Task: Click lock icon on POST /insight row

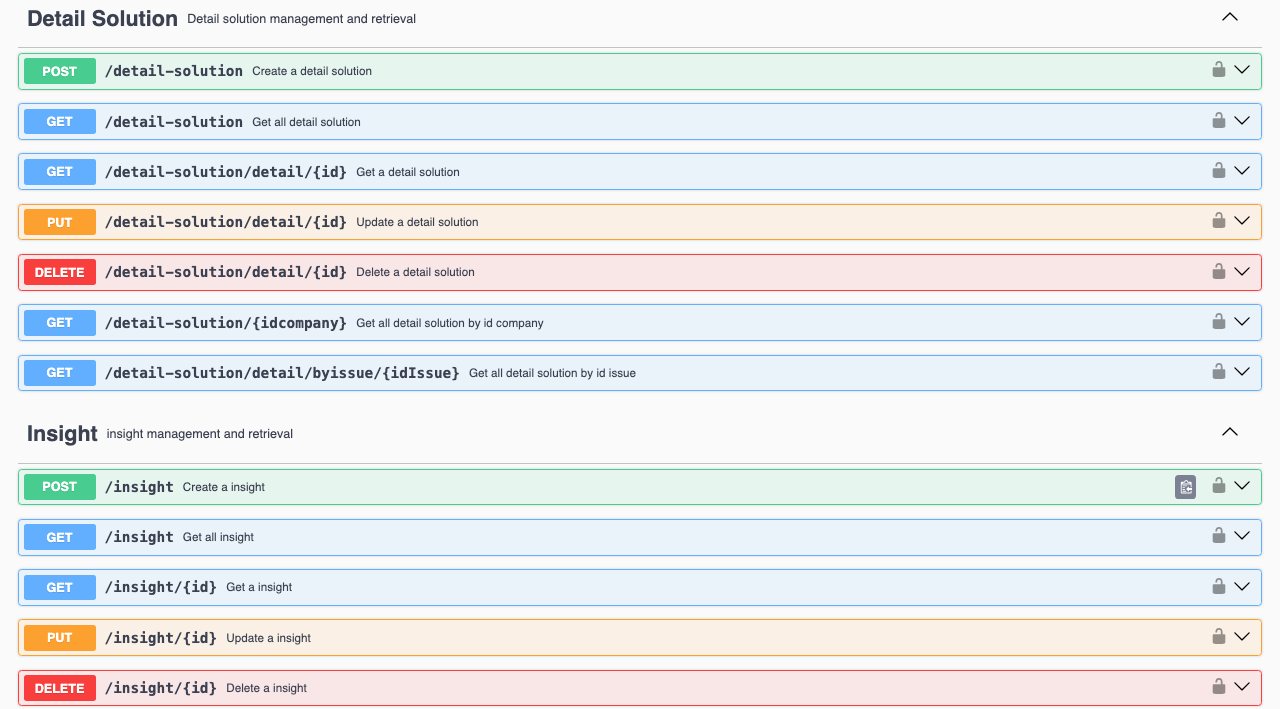Action: 1218,486
